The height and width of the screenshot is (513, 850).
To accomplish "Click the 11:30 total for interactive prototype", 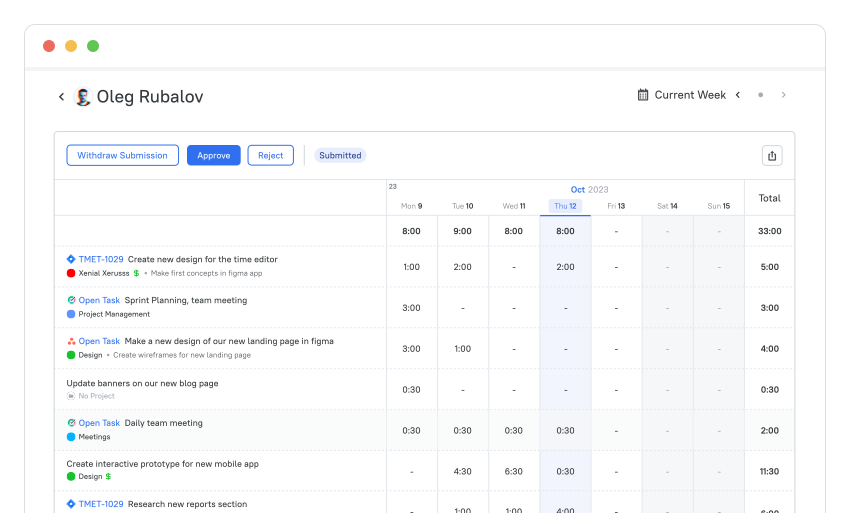I will 770,471.
